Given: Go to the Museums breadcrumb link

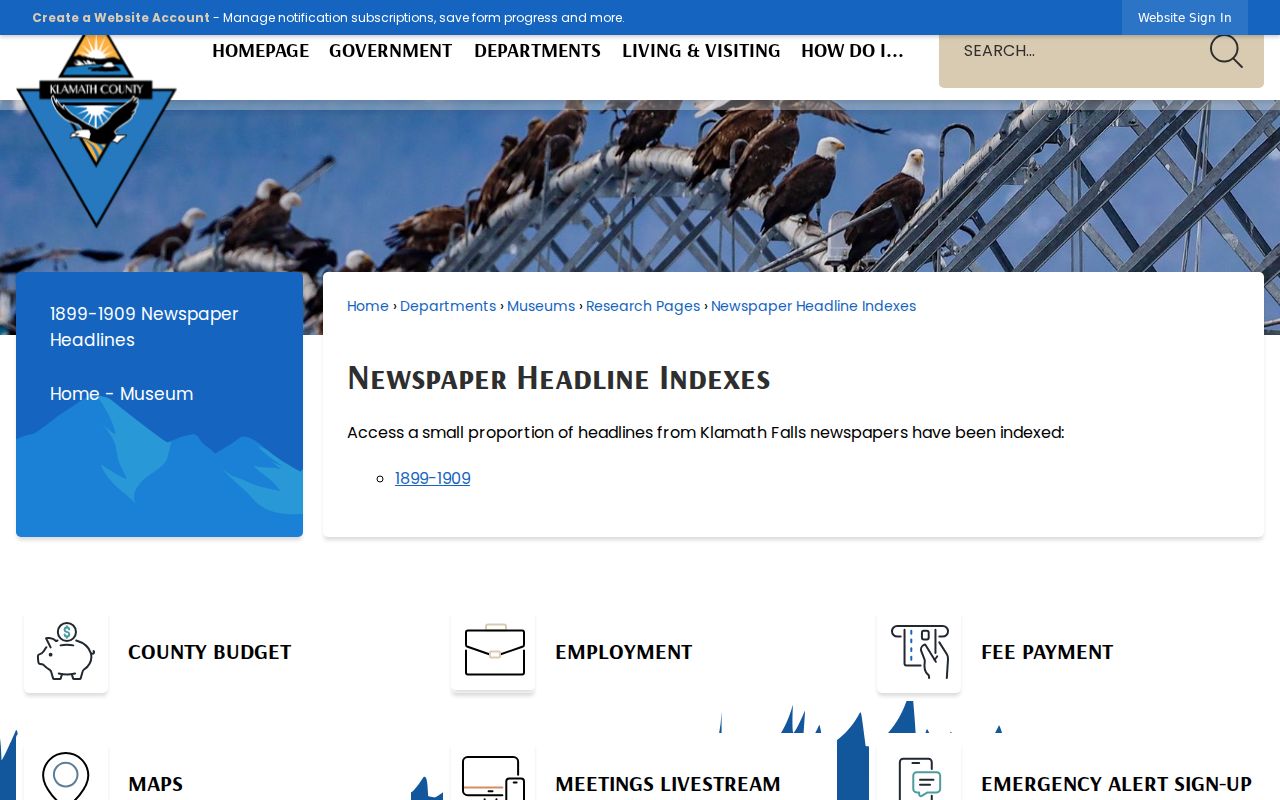Looking at the screenshot, I should click(x=541, y=306).
